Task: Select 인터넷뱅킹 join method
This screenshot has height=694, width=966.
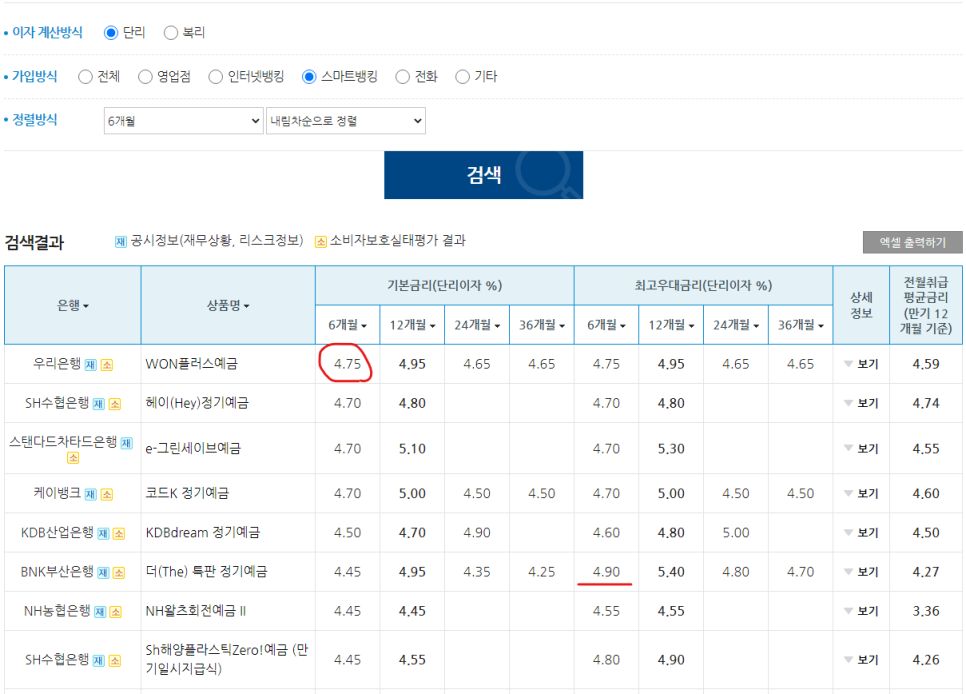Action: pos(216,77)
